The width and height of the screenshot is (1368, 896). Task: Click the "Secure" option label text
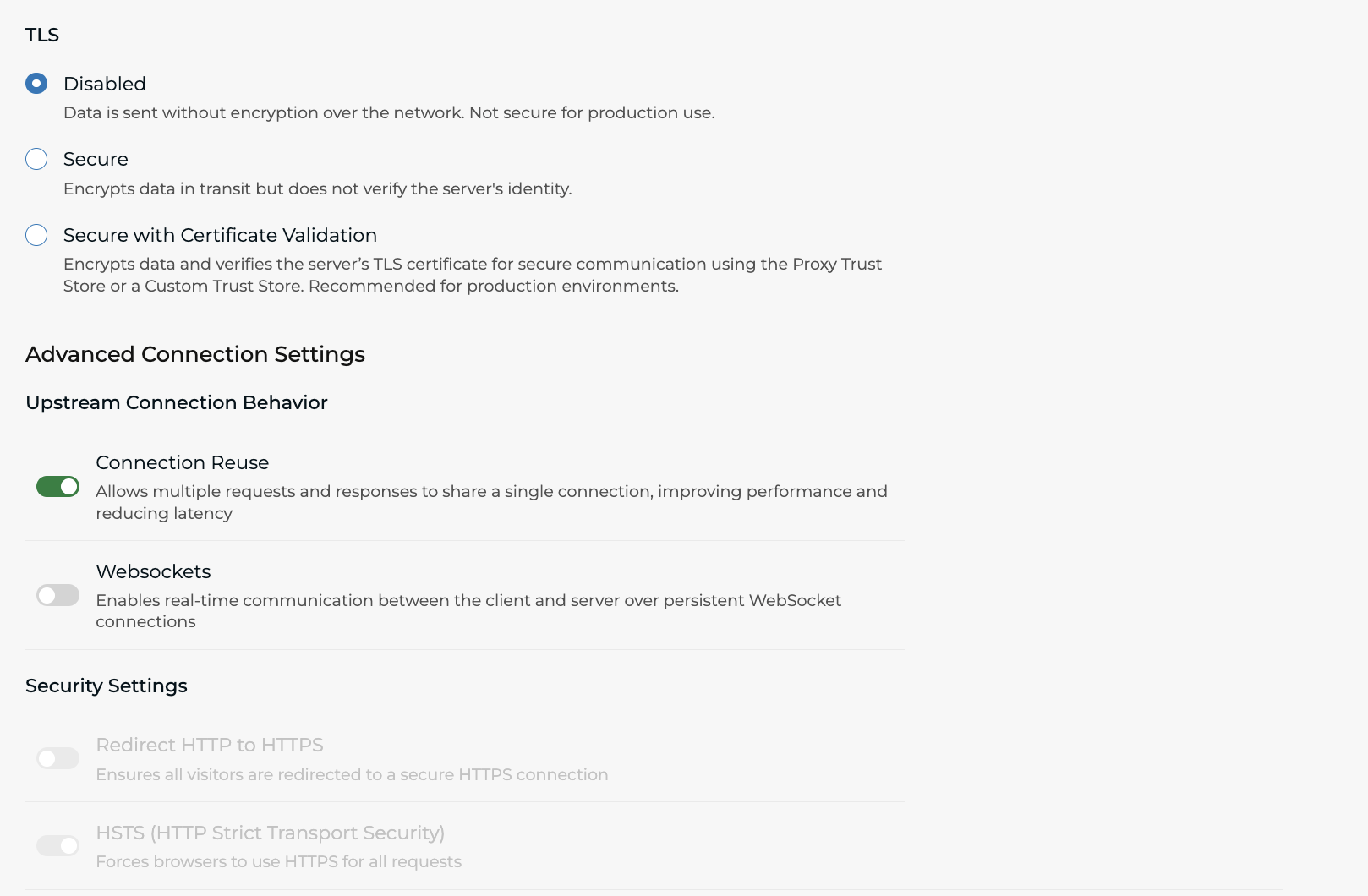(96, 159)
